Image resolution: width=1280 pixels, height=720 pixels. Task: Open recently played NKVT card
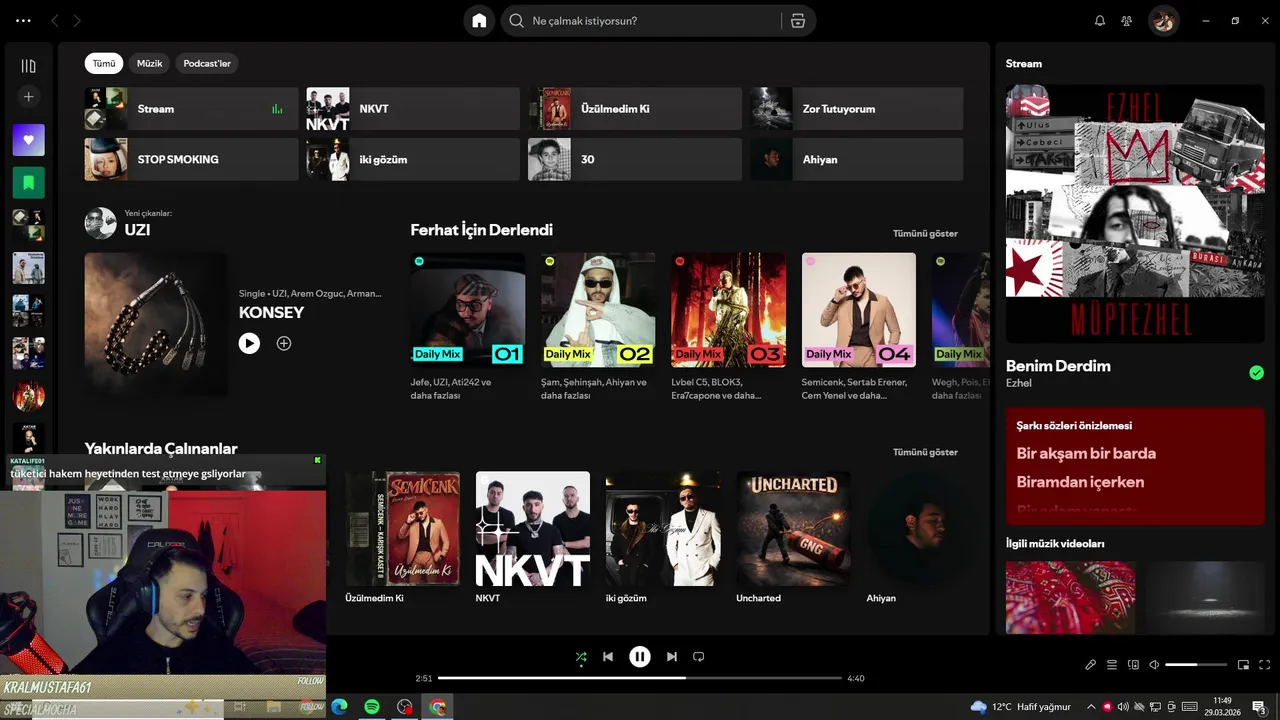coord(533,538)
